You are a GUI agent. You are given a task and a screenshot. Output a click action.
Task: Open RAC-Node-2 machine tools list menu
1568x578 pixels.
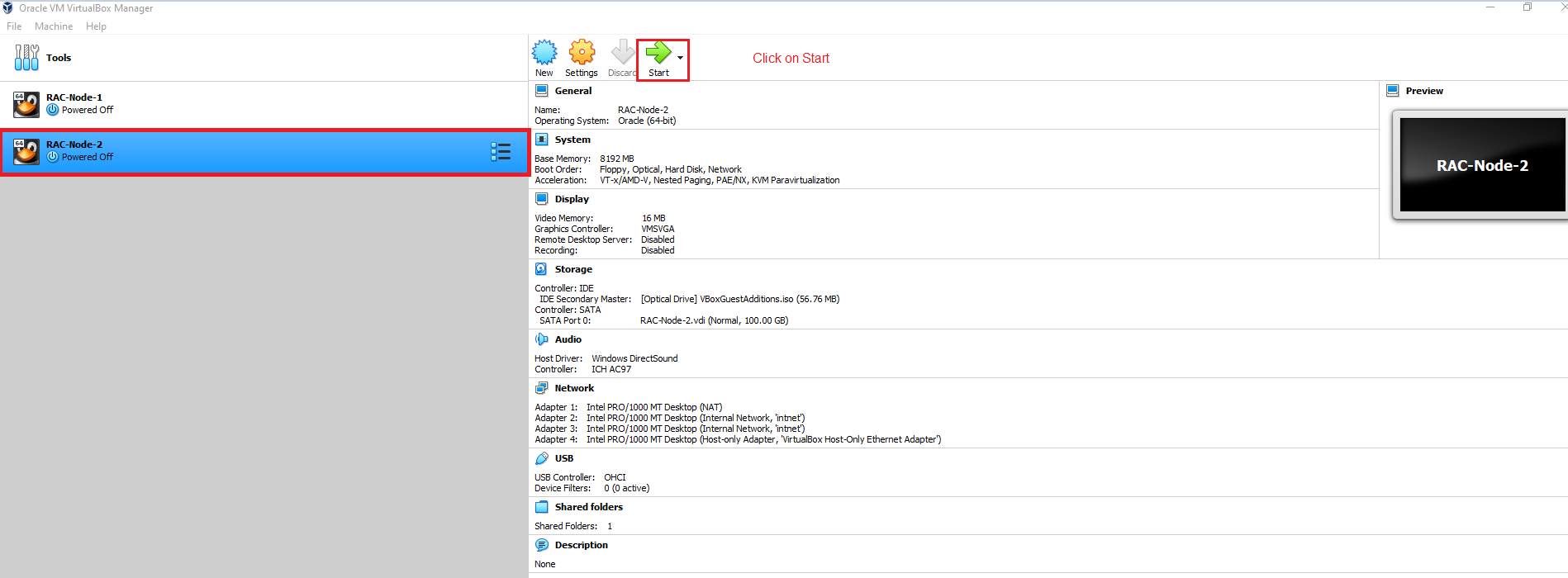[501, 151]
